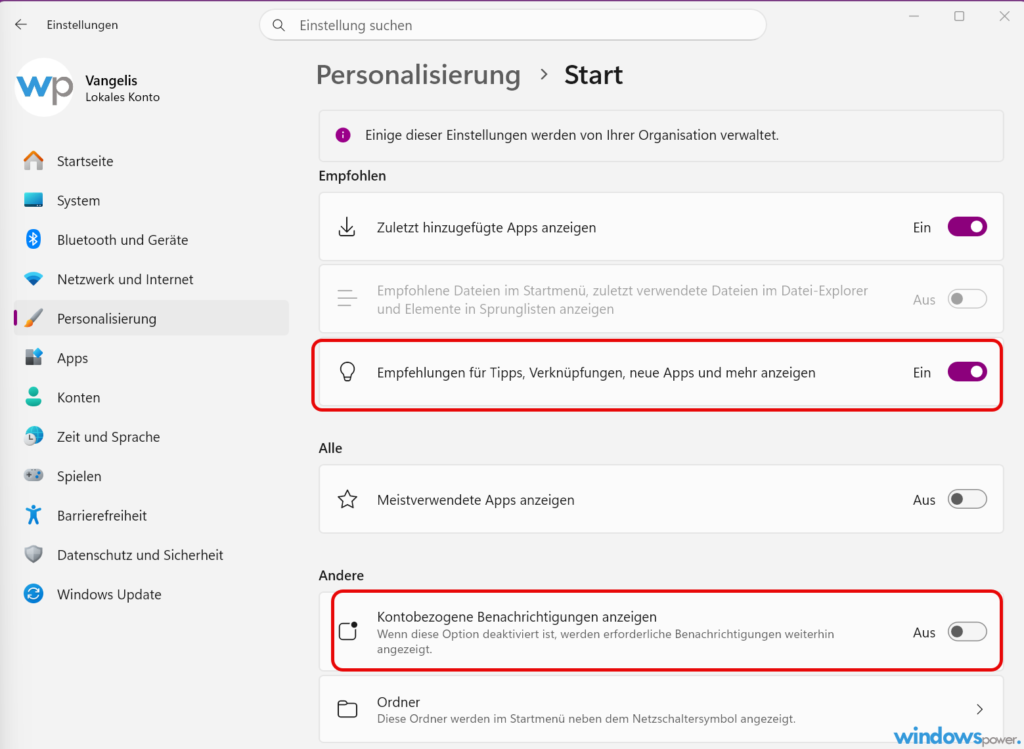Open Netzwerk und Internet category

(x=151, y=279)
